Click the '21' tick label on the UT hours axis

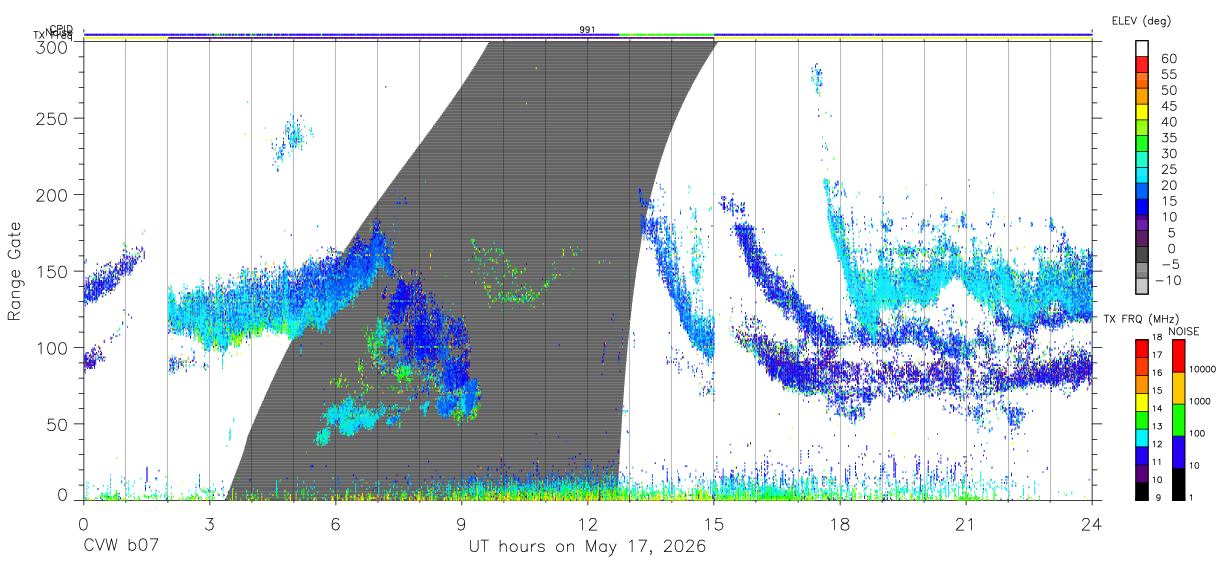pyautogui.click(x=965, y=525)
